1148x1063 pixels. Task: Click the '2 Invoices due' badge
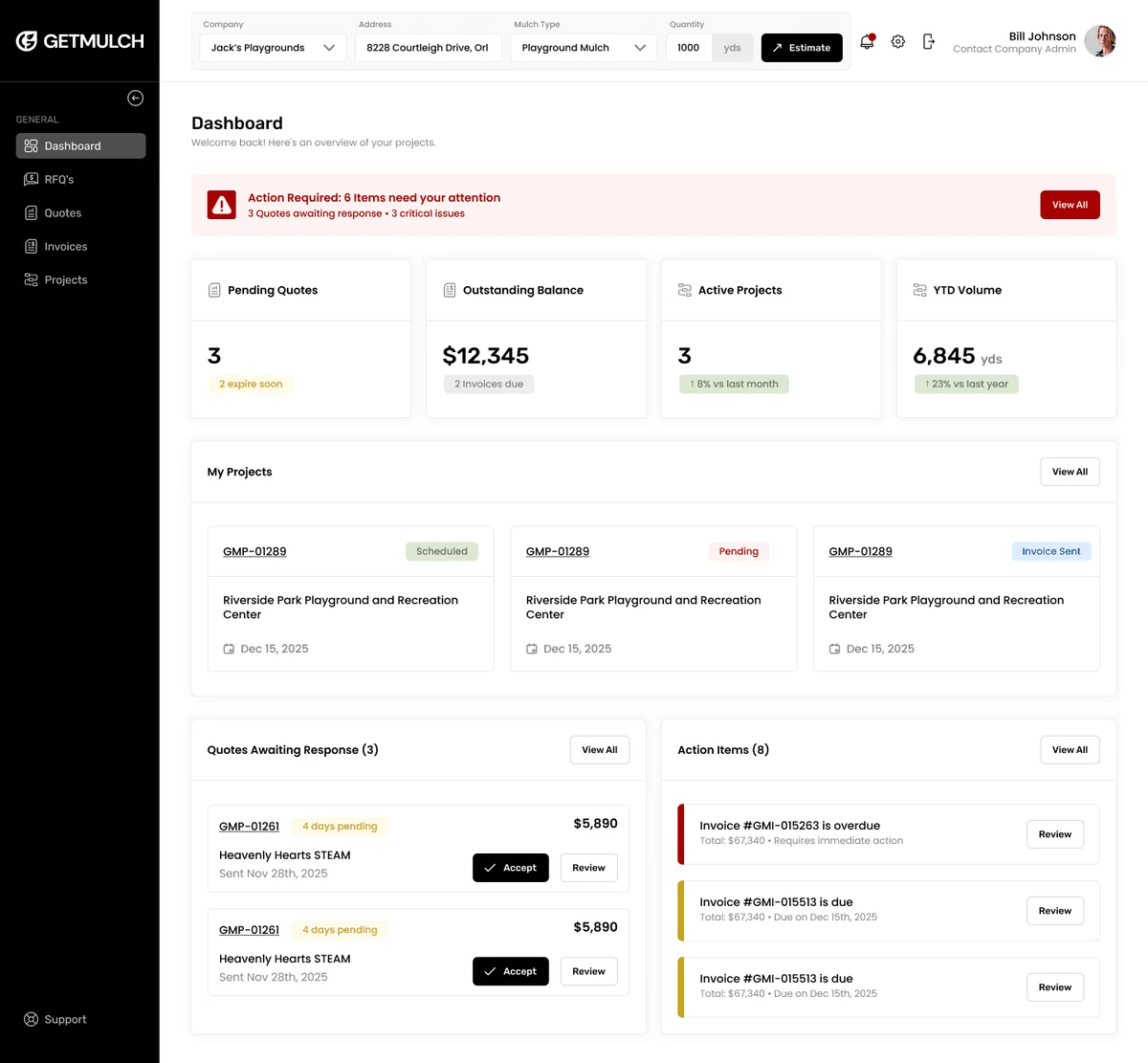click(489, 384)
